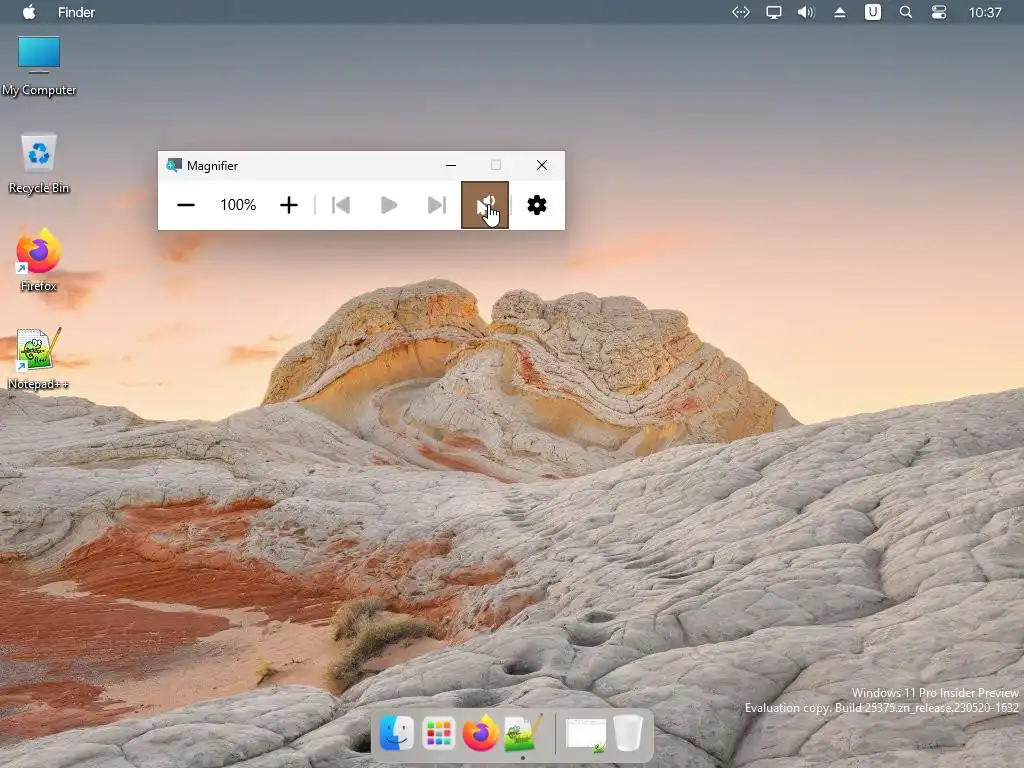Image resolution: width=1024 pixels, height=768 pixels.
Task: Go to previous sentence in Magnifier reader
Action: (341, 205)
